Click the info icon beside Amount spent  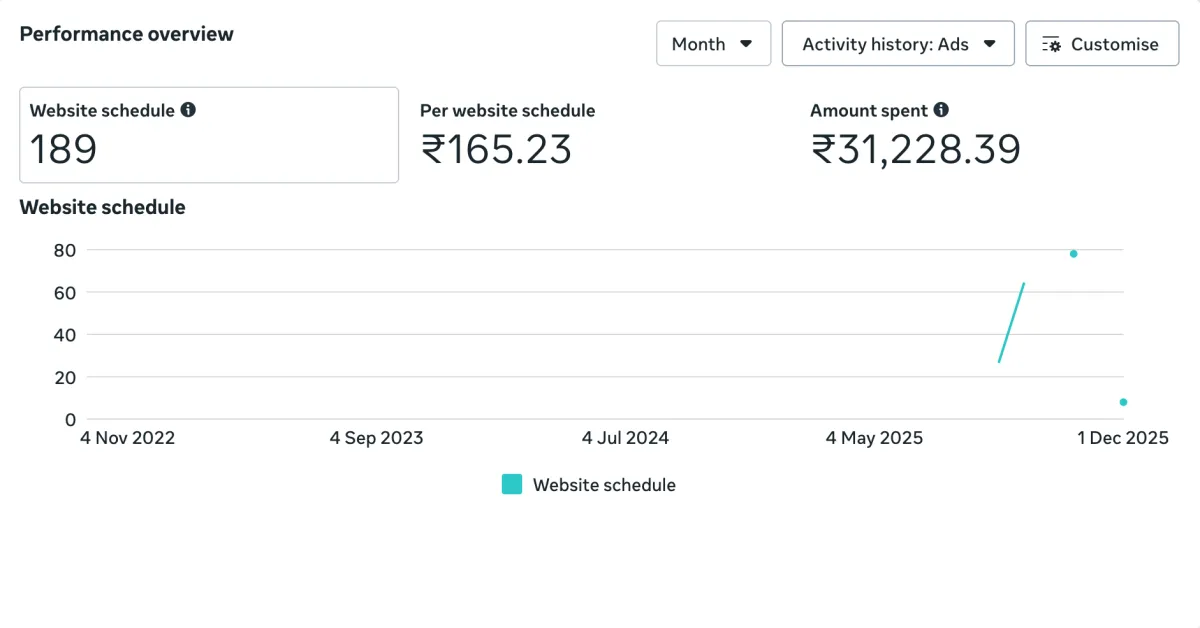[941, 110]
